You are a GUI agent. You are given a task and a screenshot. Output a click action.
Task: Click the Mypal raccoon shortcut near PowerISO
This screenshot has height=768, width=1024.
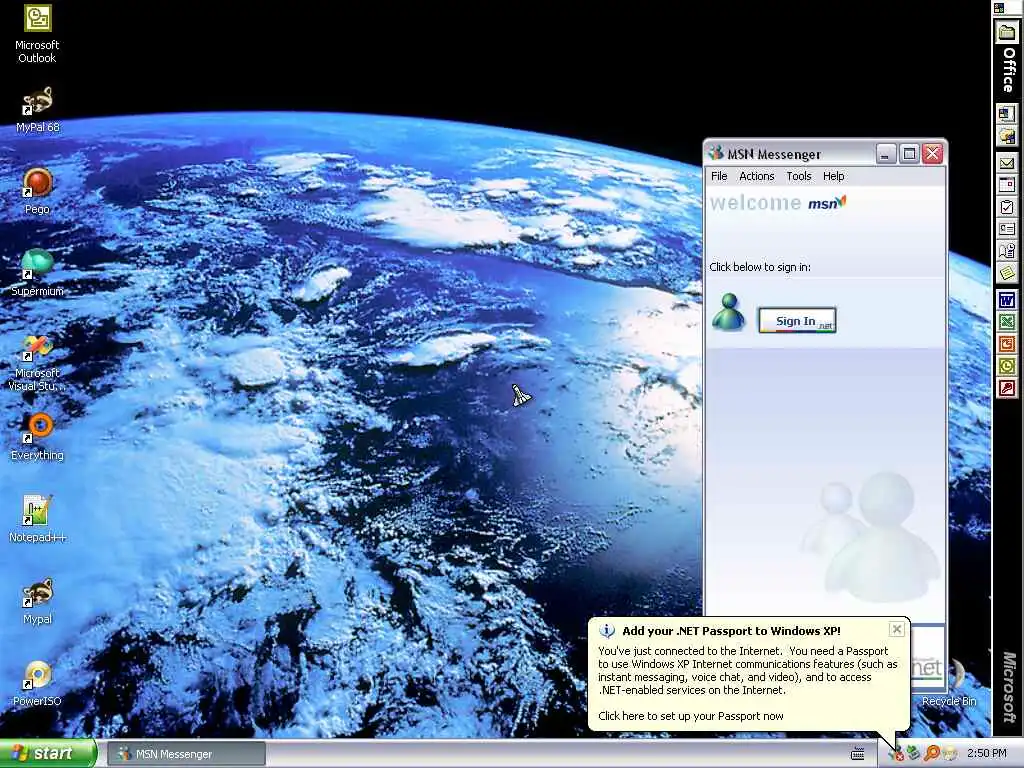37,601
